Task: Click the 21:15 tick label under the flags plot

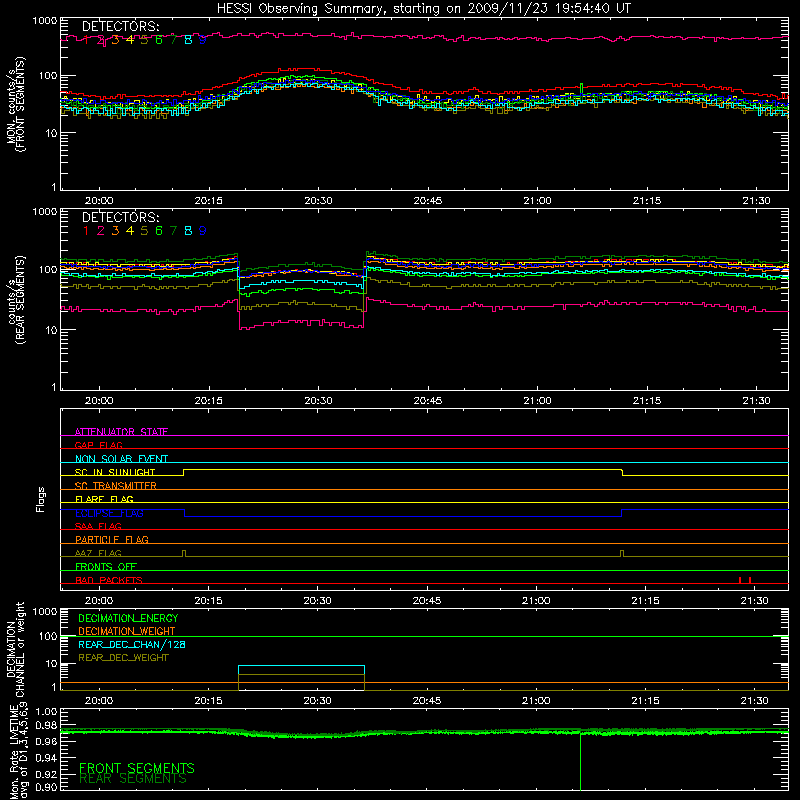Action: tap(645, 601)
